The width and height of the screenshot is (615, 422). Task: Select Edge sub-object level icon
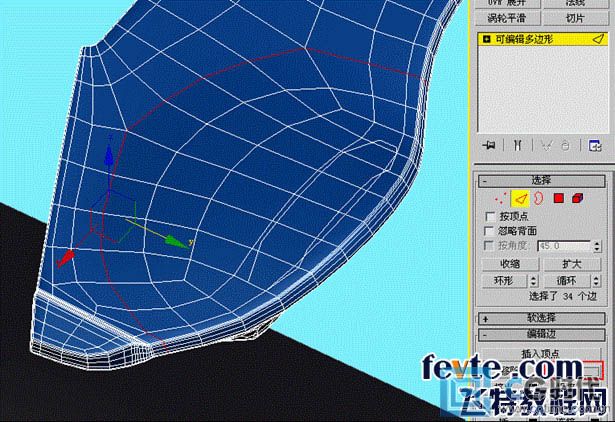click(520, 199)
